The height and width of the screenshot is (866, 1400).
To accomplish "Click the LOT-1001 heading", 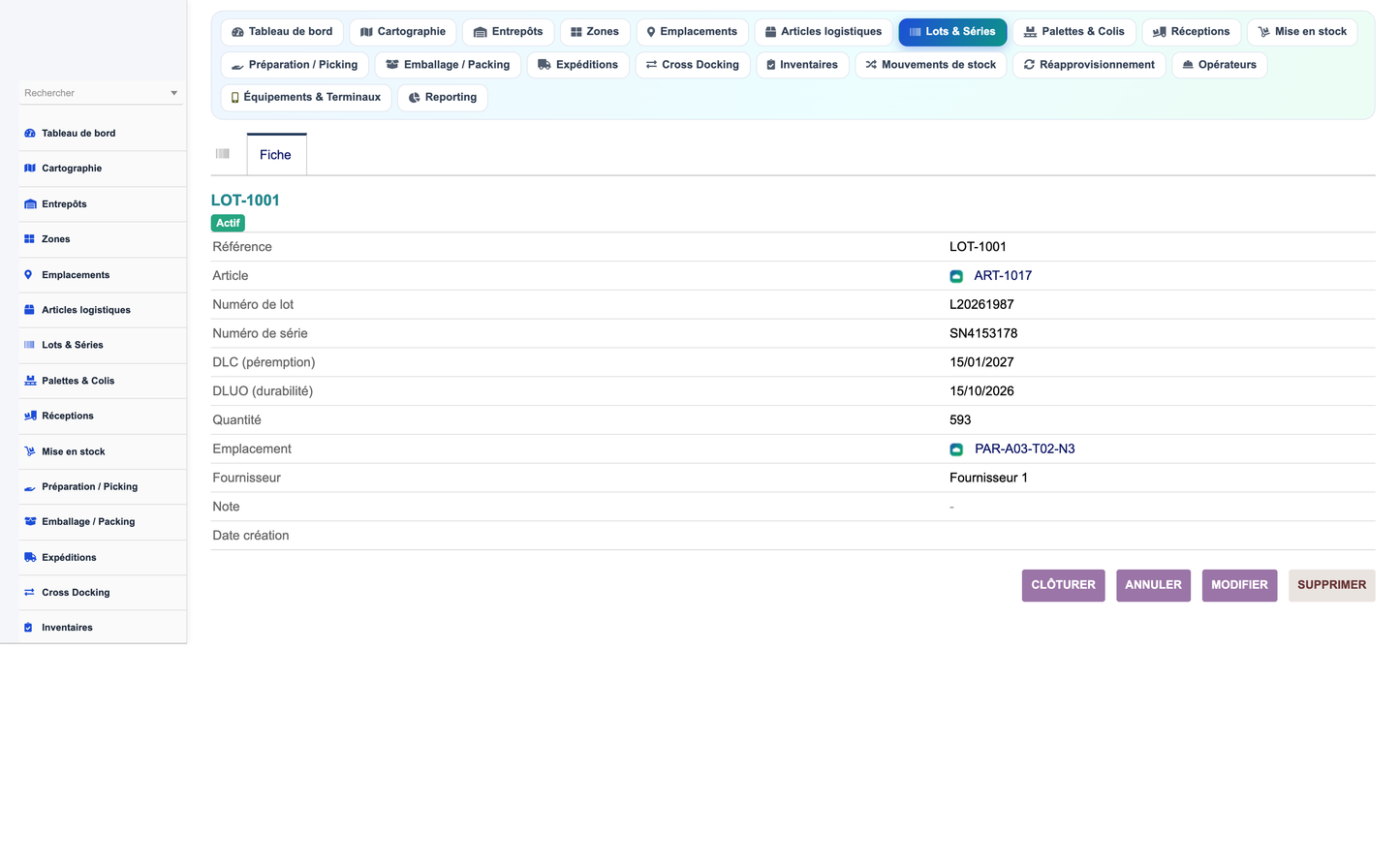I will point(245,201).
